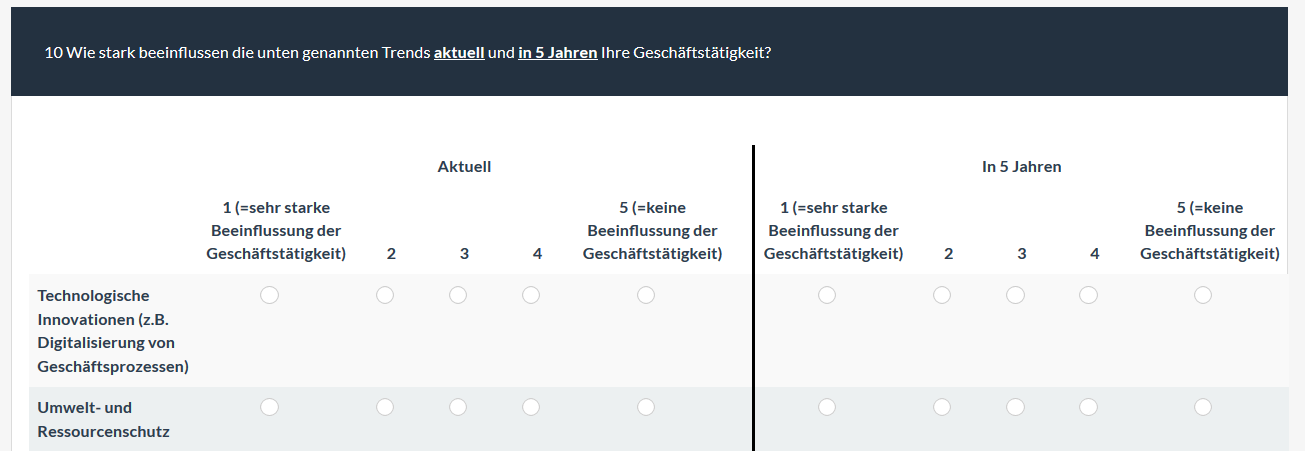Select 5 for Technologische Innovationen In 5 Jahren
The height and width of the screenshot is (451, 1305).
tap(1203, 295)
